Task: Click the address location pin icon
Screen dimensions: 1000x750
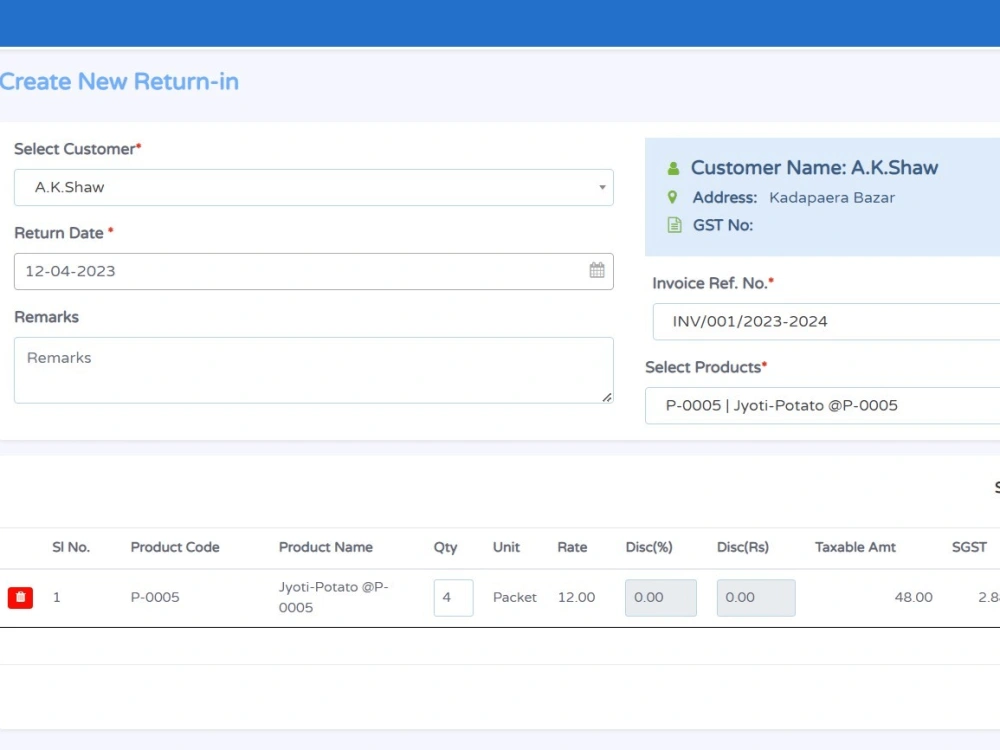Action: tap(672, 198)
